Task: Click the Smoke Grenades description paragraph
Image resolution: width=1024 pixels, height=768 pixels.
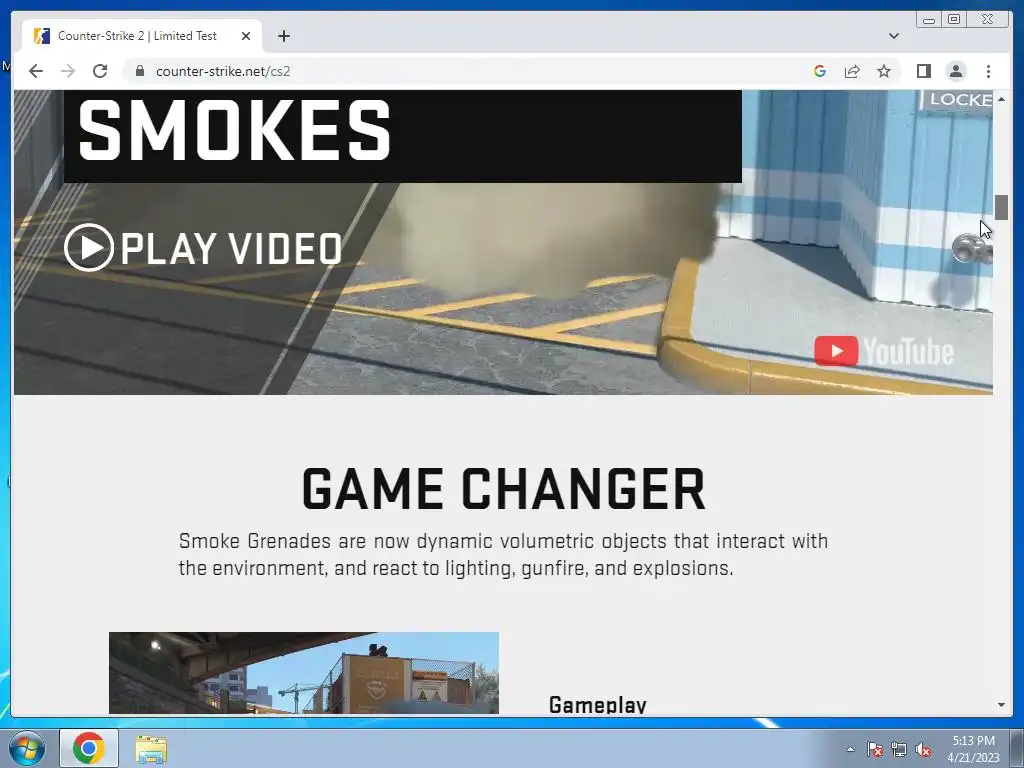Action: (x=504, y=554)
